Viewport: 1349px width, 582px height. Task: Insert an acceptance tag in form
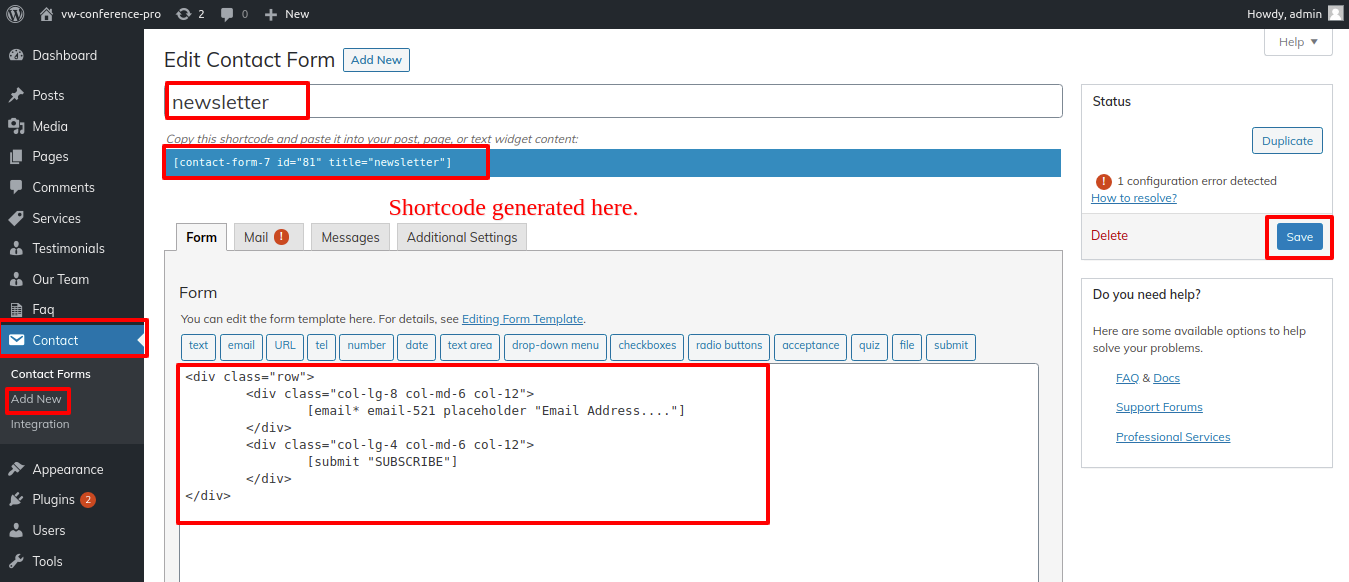click(810, 346)
